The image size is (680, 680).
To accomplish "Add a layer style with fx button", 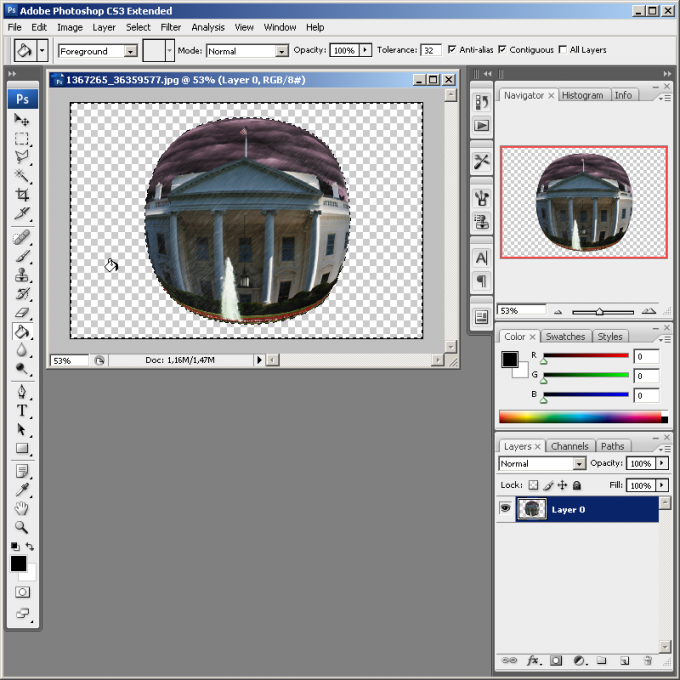I will point(533,660).
